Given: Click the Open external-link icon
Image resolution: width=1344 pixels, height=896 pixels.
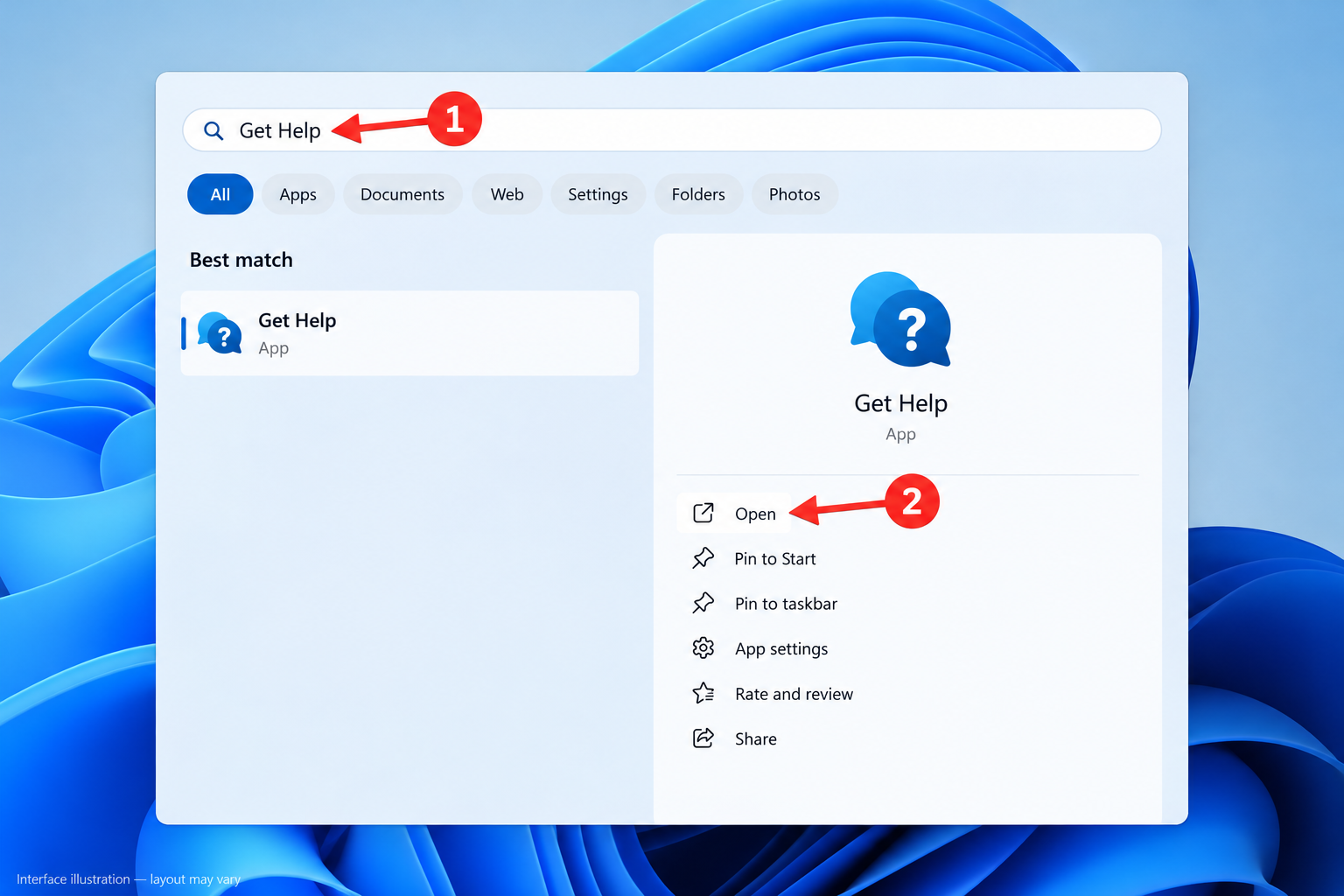Looking at the screenshot, I should point(703,513).
